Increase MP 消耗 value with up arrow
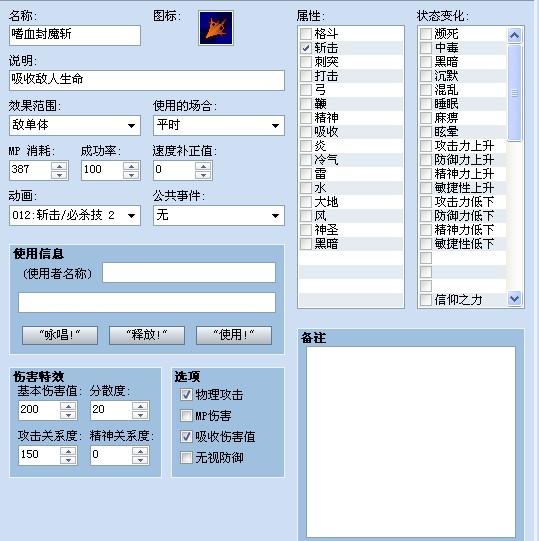Screen dimensions: 539x541 (59, 166)
